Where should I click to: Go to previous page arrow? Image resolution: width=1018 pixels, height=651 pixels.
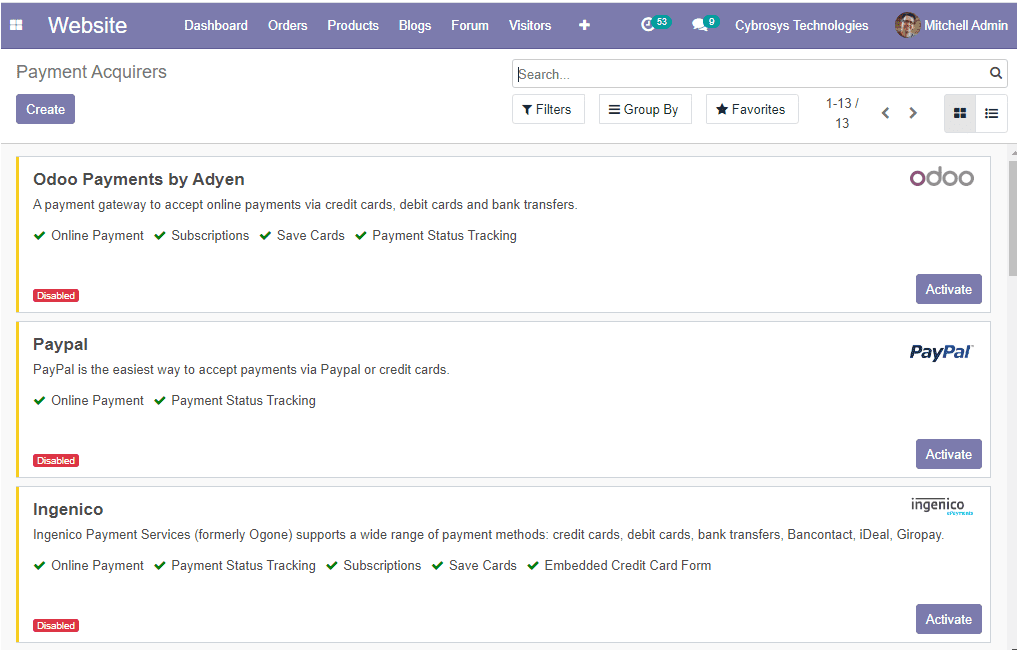click(885, 113)
